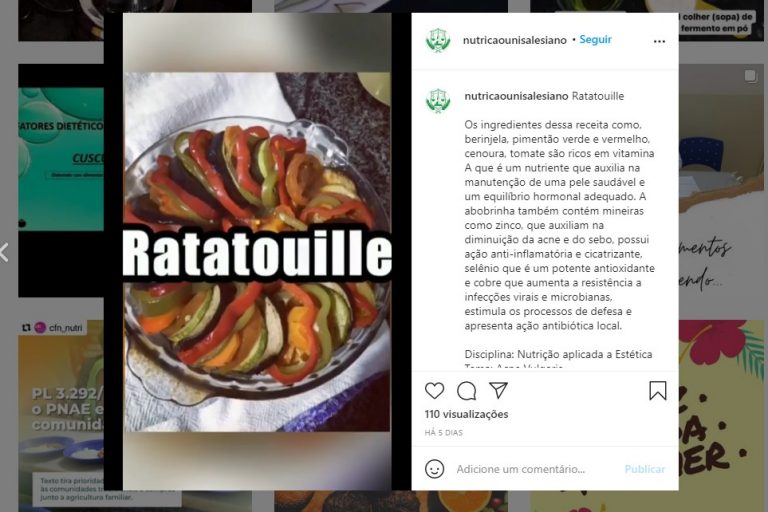This screenshot has height=512, width=768.
Task: Click the 'HÁ 5 DIAS' timestamp
Action: click(x=443, y=433)
